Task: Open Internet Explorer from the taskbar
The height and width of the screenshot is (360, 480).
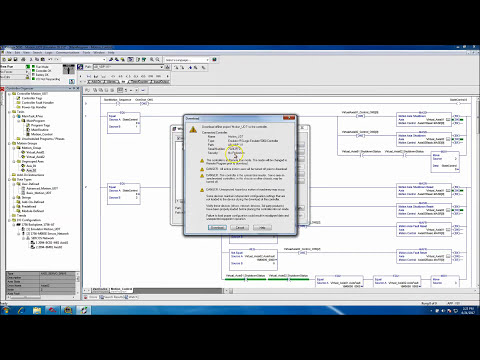Action: click(21, 310)
